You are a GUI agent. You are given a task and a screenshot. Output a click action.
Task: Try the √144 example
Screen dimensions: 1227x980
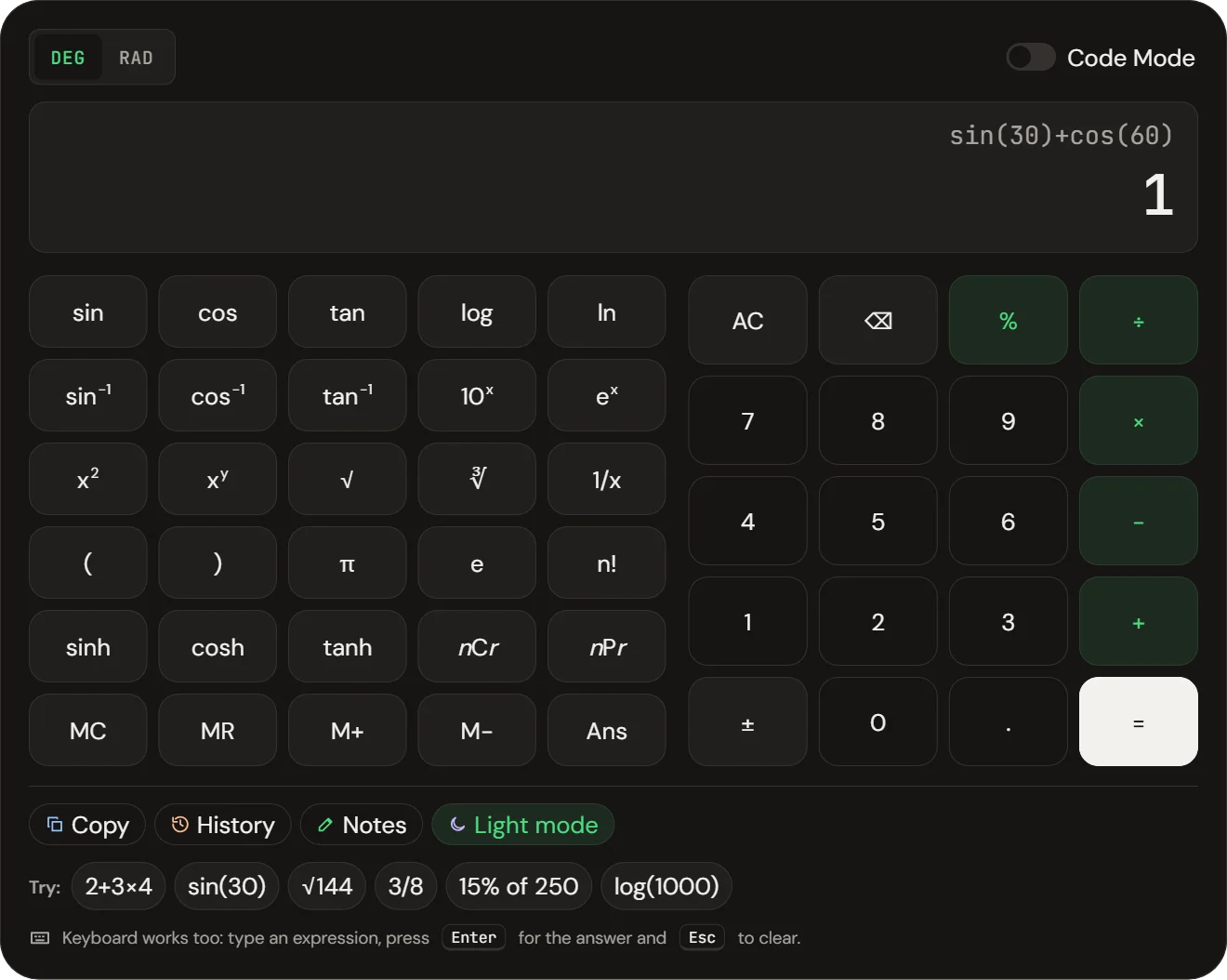pyautogui.click(x=327, y=886)
